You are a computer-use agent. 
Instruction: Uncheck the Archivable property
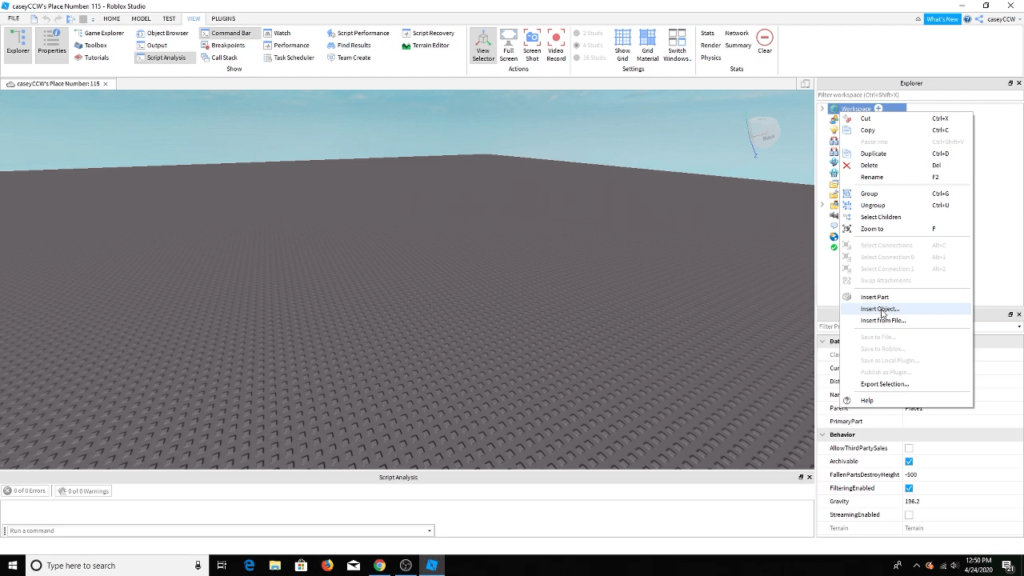(909, 461)
